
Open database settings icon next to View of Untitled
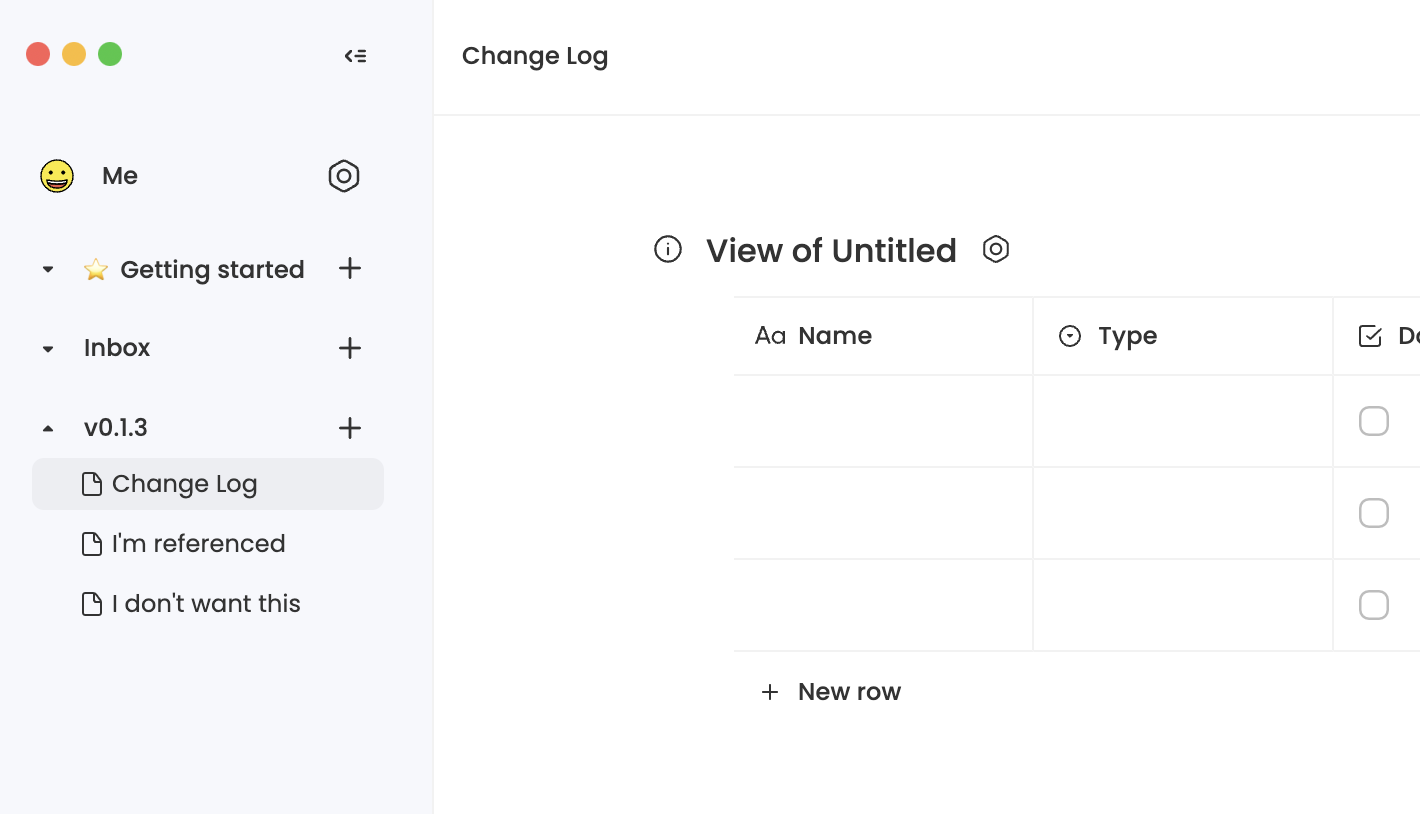996,249
